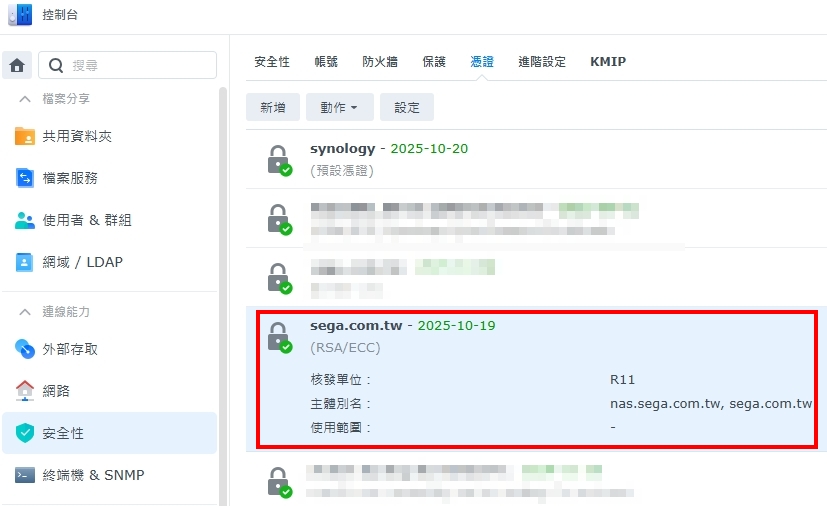The height and width of the screenshot is (506, 827).
Task: Switch to the 防火牆 tab
Action: (380, 62)
